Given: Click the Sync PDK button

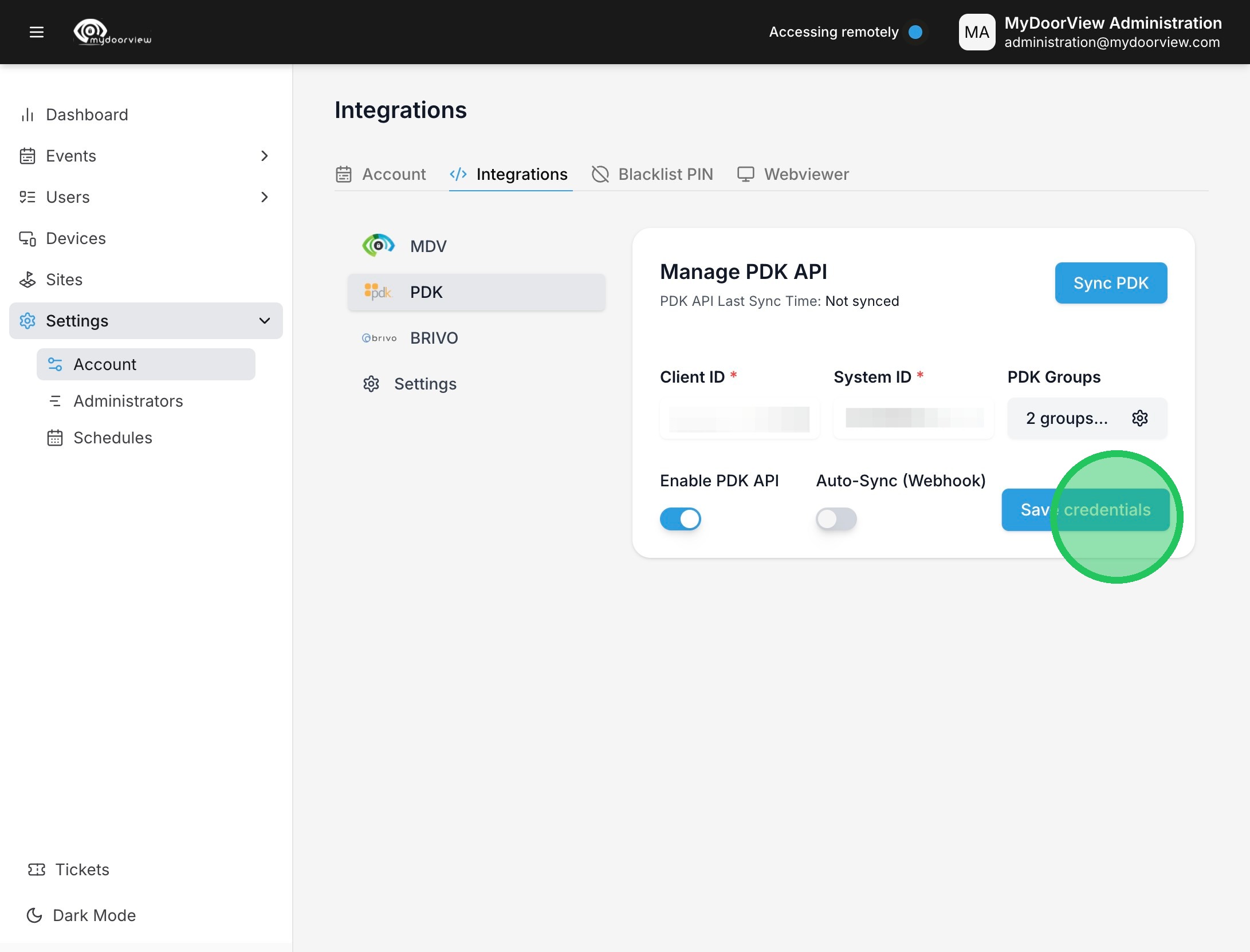Looking at the screenshot, I should (1110, 283).
